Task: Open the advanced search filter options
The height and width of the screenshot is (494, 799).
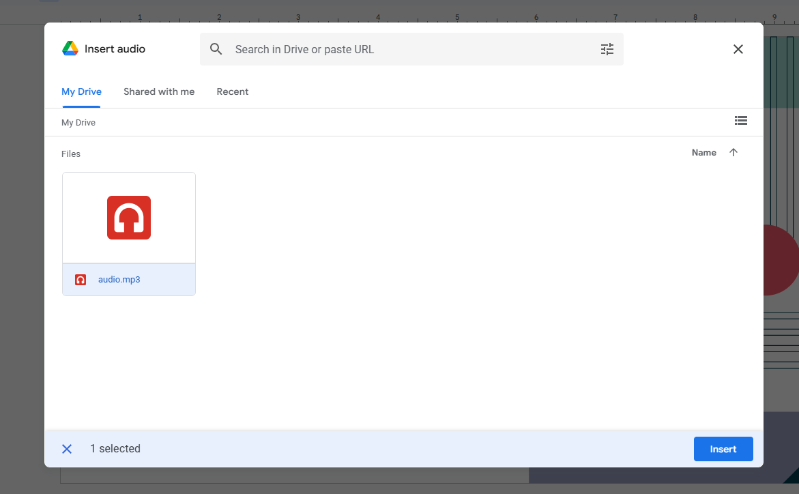Action: point(607,49)
